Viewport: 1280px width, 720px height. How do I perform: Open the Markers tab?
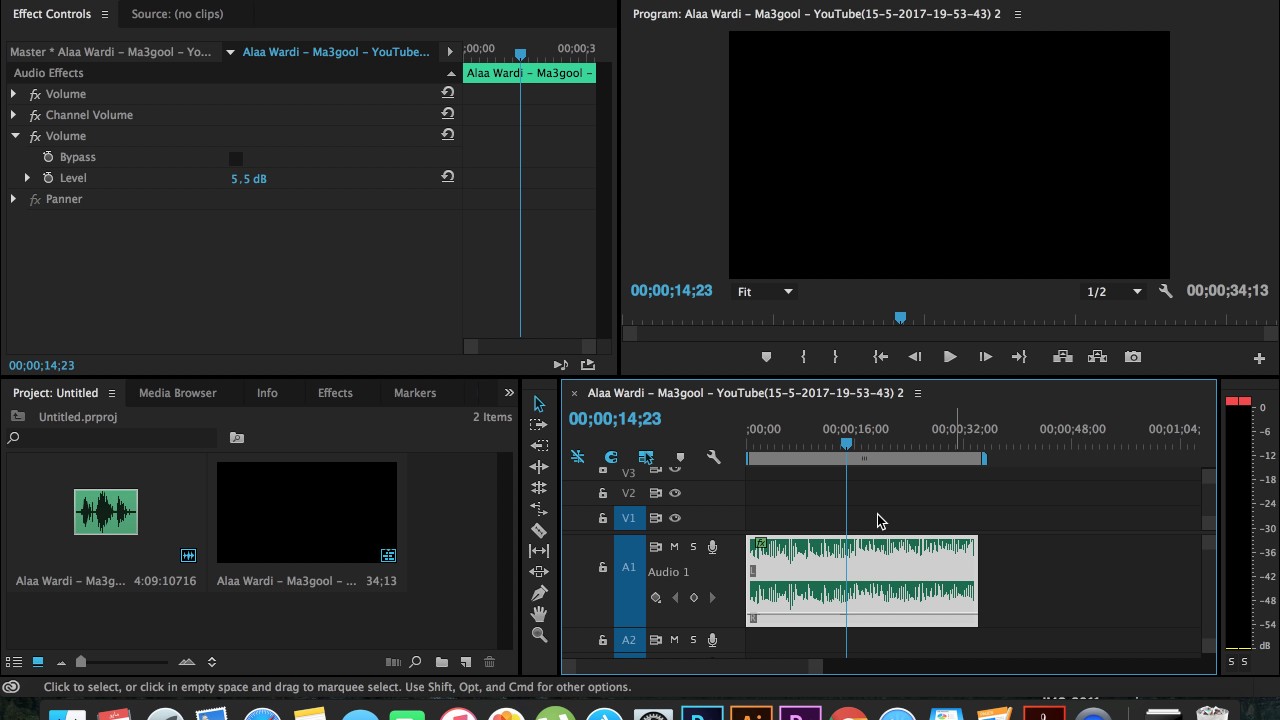(415, 393)
